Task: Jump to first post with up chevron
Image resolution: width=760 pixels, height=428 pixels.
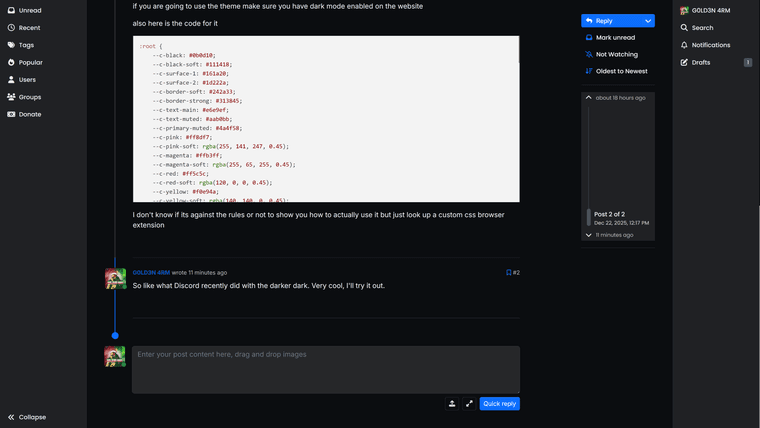Action: (588, 98)
